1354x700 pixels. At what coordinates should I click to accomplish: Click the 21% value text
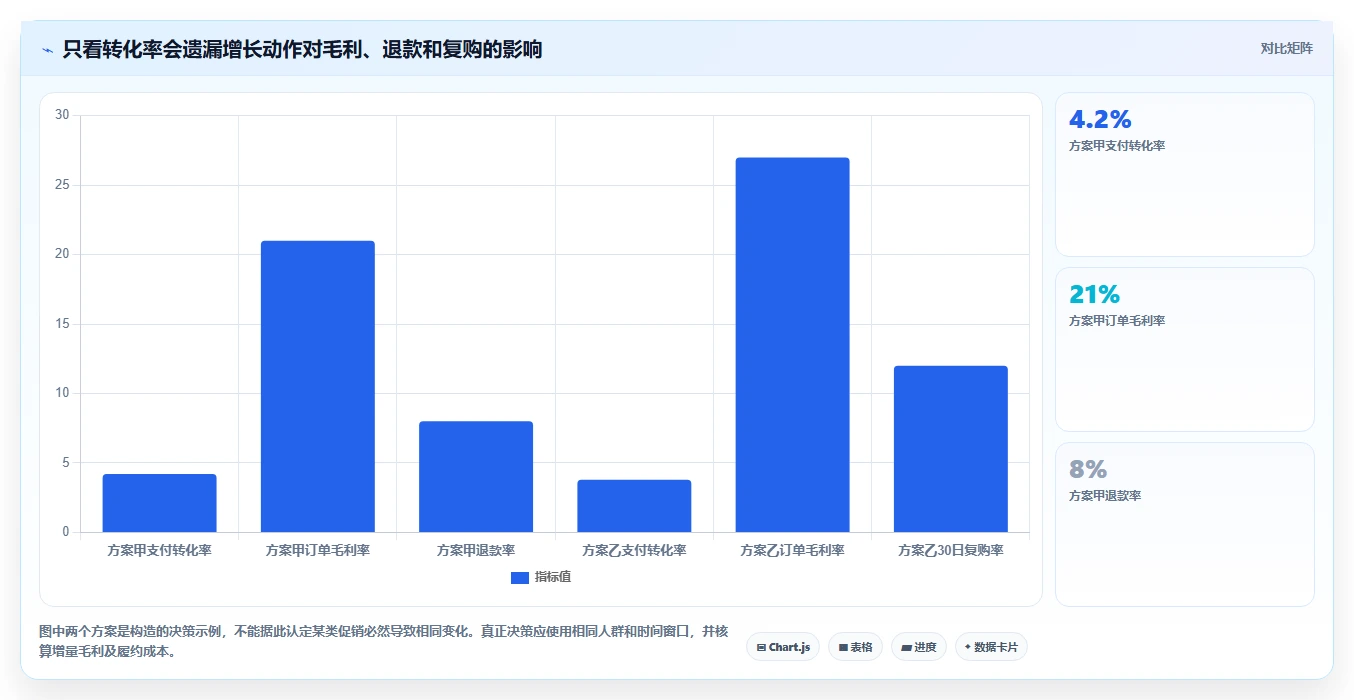[1094, 294]
